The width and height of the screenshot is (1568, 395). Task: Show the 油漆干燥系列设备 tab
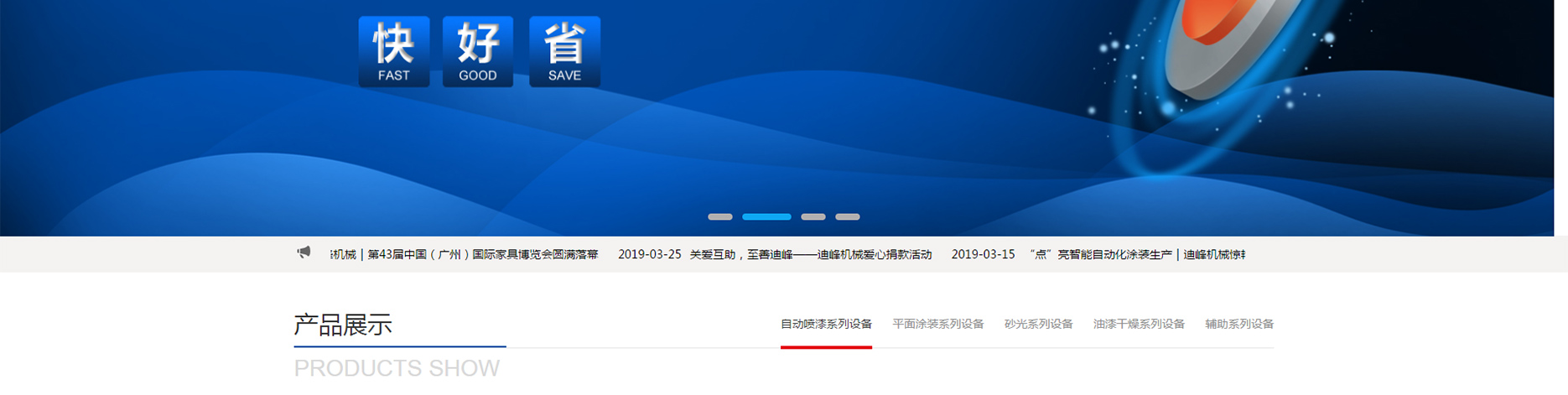1139,325
